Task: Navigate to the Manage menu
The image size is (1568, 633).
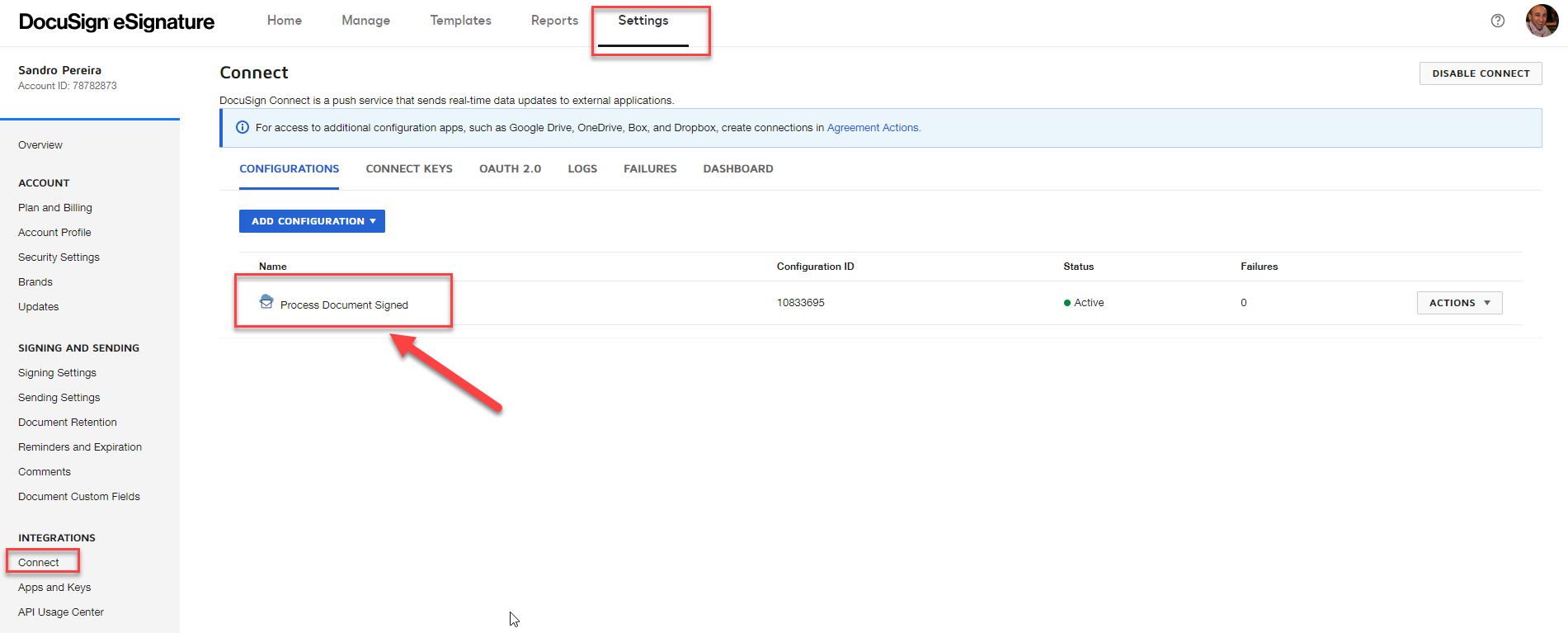Action: pyautogui.click(x=365, y=21)
